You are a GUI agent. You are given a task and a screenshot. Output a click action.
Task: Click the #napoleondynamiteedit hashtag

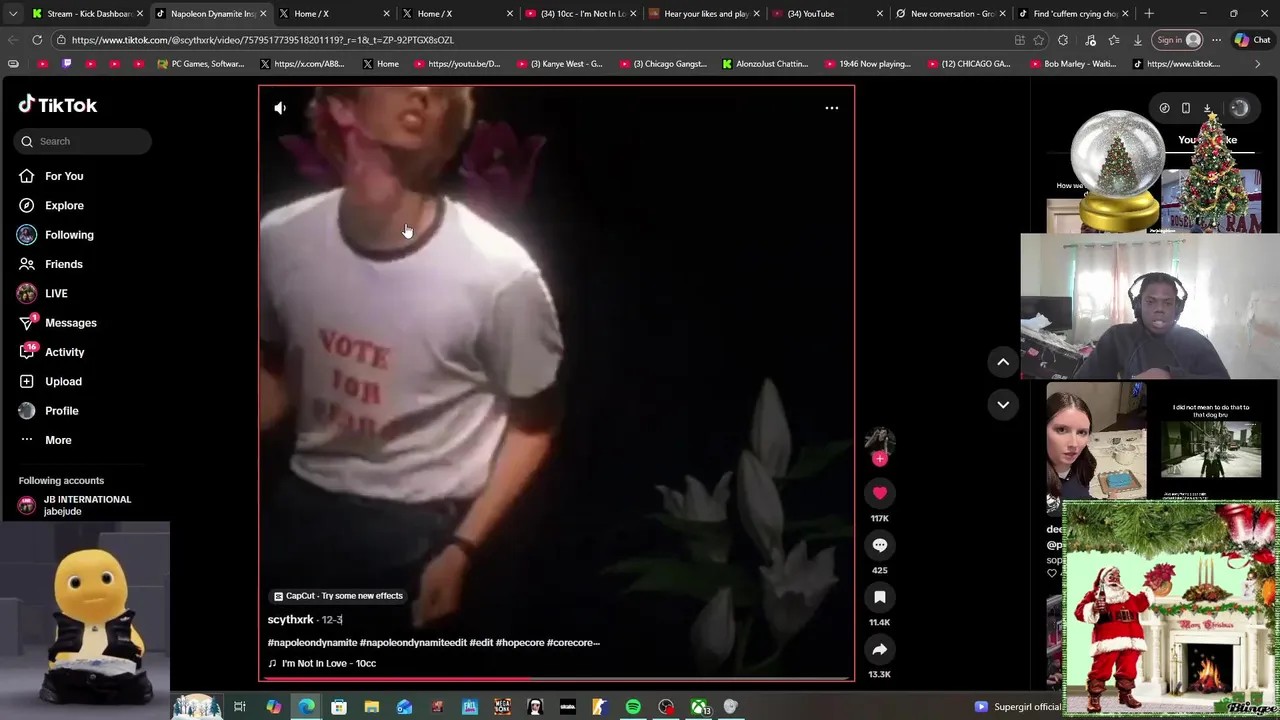[x=413, y=643]
